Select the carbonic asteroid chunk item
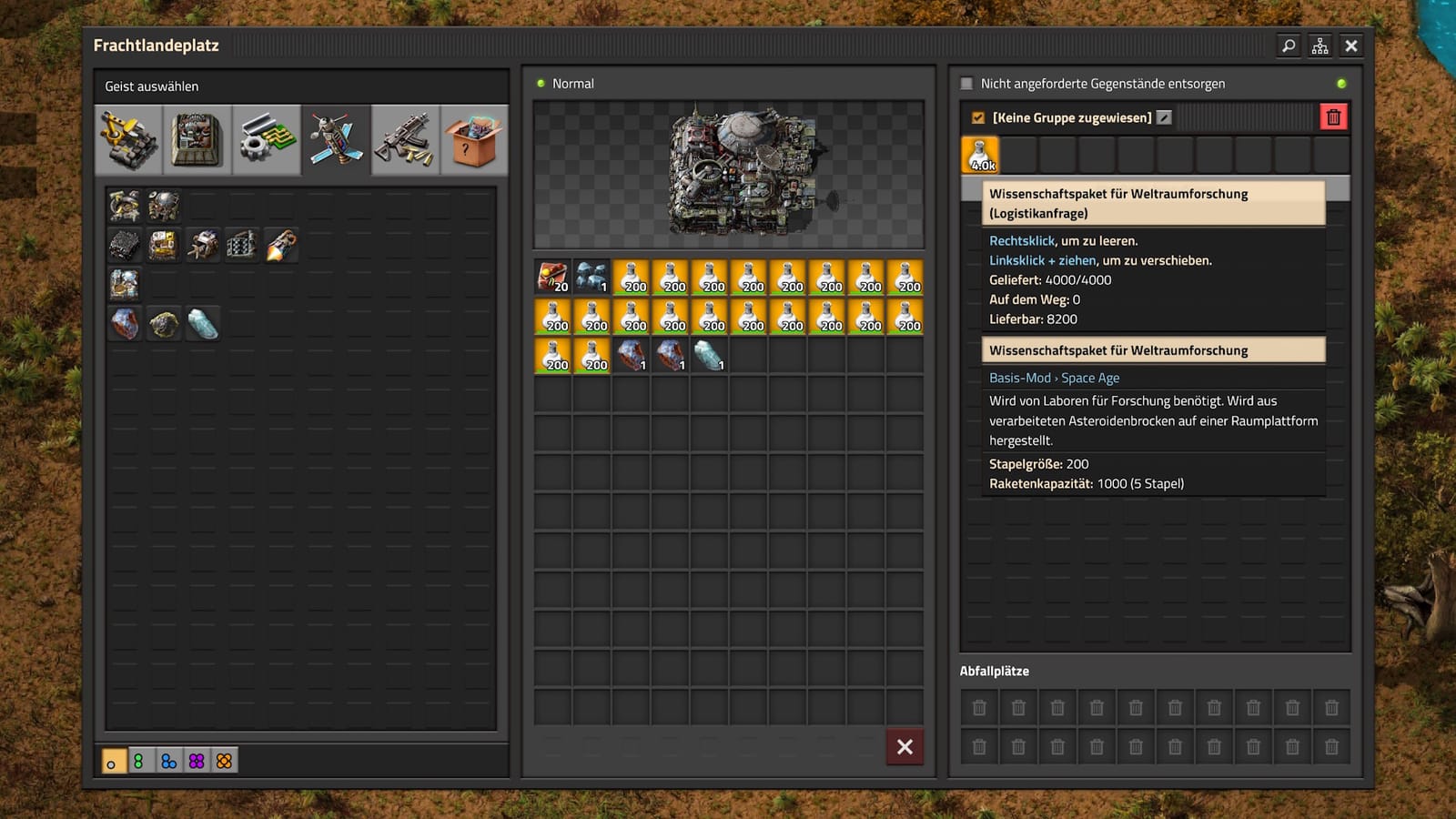Image resolution: width=1456 pixels, height=819 pixels. (x=163, y=324)
